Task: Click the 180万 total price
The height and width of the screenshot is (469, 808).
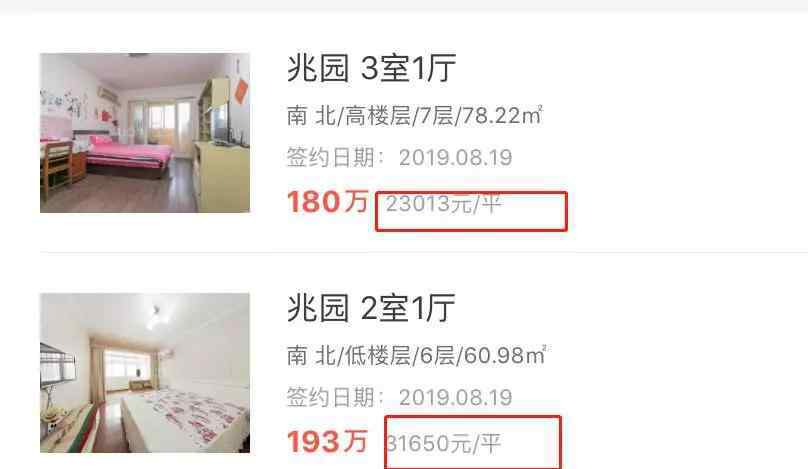Action: point(328,202)
